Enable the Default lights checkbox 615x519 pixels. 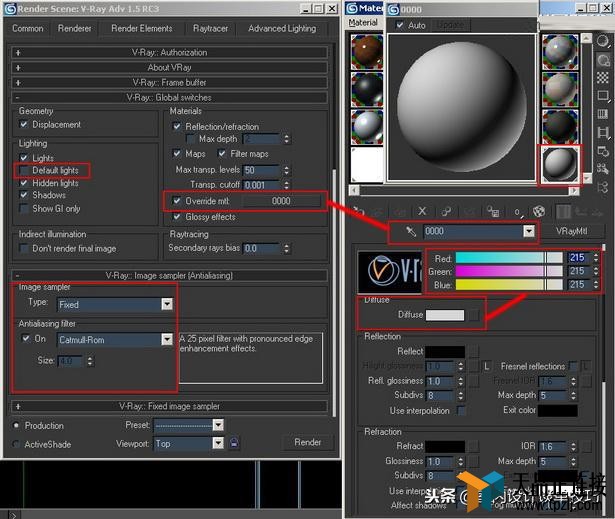[24, 170]
